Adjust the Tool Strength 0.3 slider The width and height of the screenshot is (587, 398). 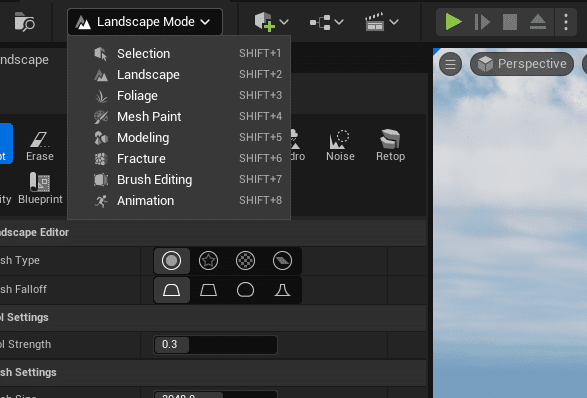[x=215, y=344]
